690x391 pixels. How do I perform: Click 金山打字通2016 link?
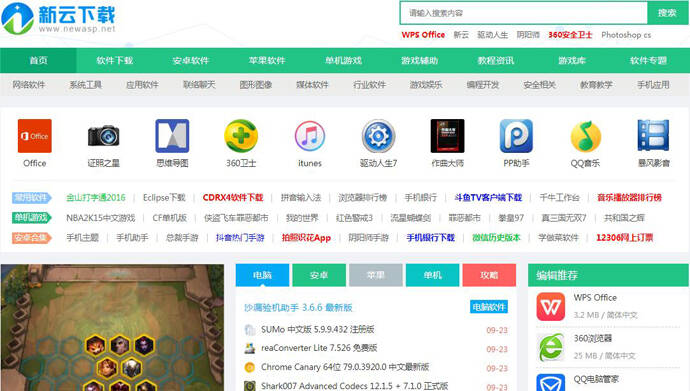(x=96, y=197)
